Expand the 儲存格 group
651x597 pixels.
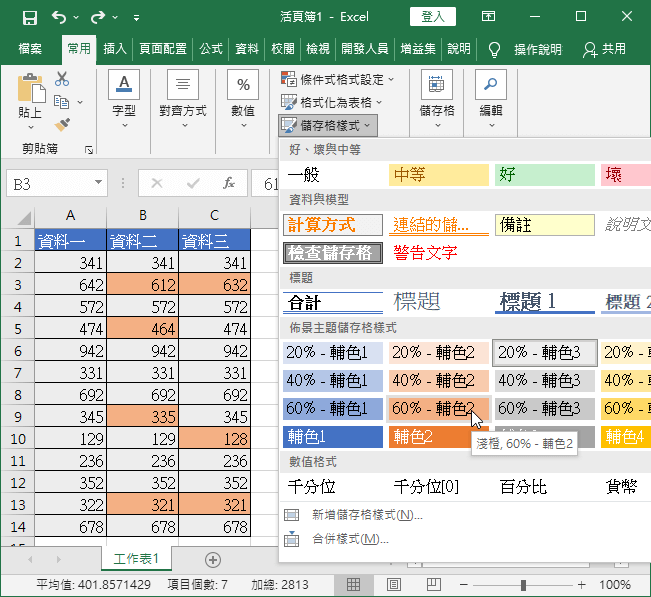click(x=437, y=99)
